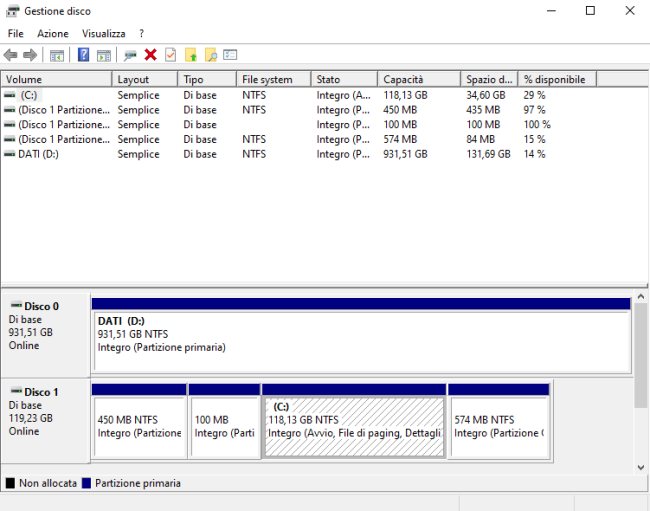Click the toolbar icon with magnifying glass
Image resolution: width=650 pixels, height=511 pixels.
pos(210,55)
